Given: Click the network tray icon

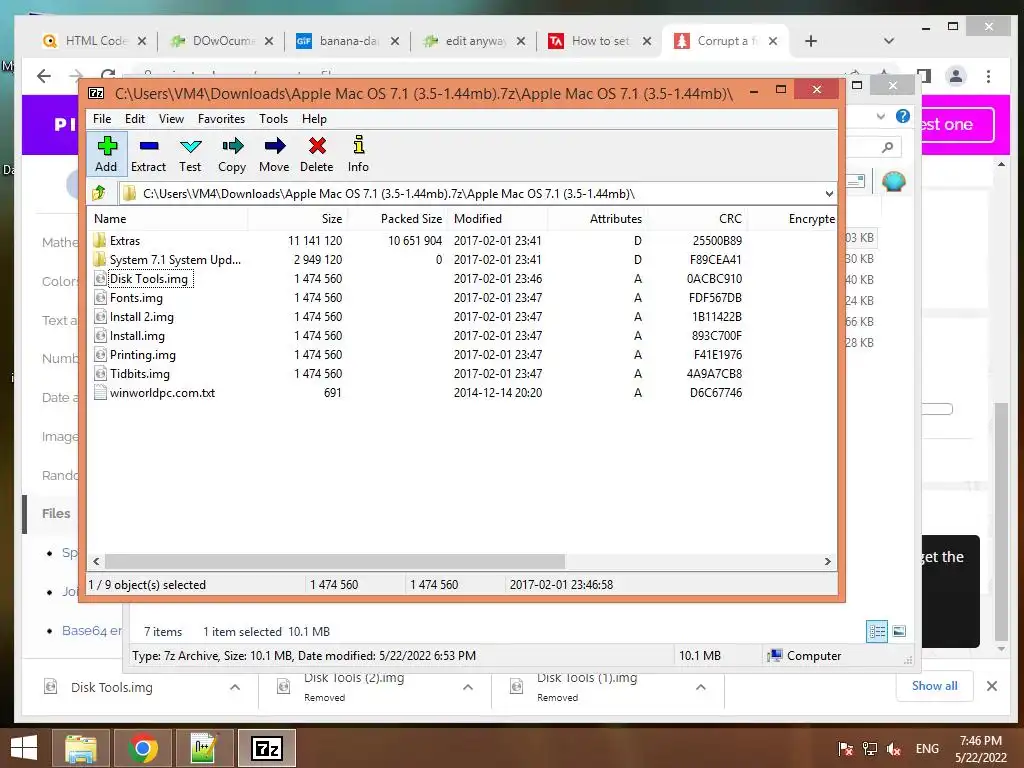Looking at the screenshot, I should [869, 748].
